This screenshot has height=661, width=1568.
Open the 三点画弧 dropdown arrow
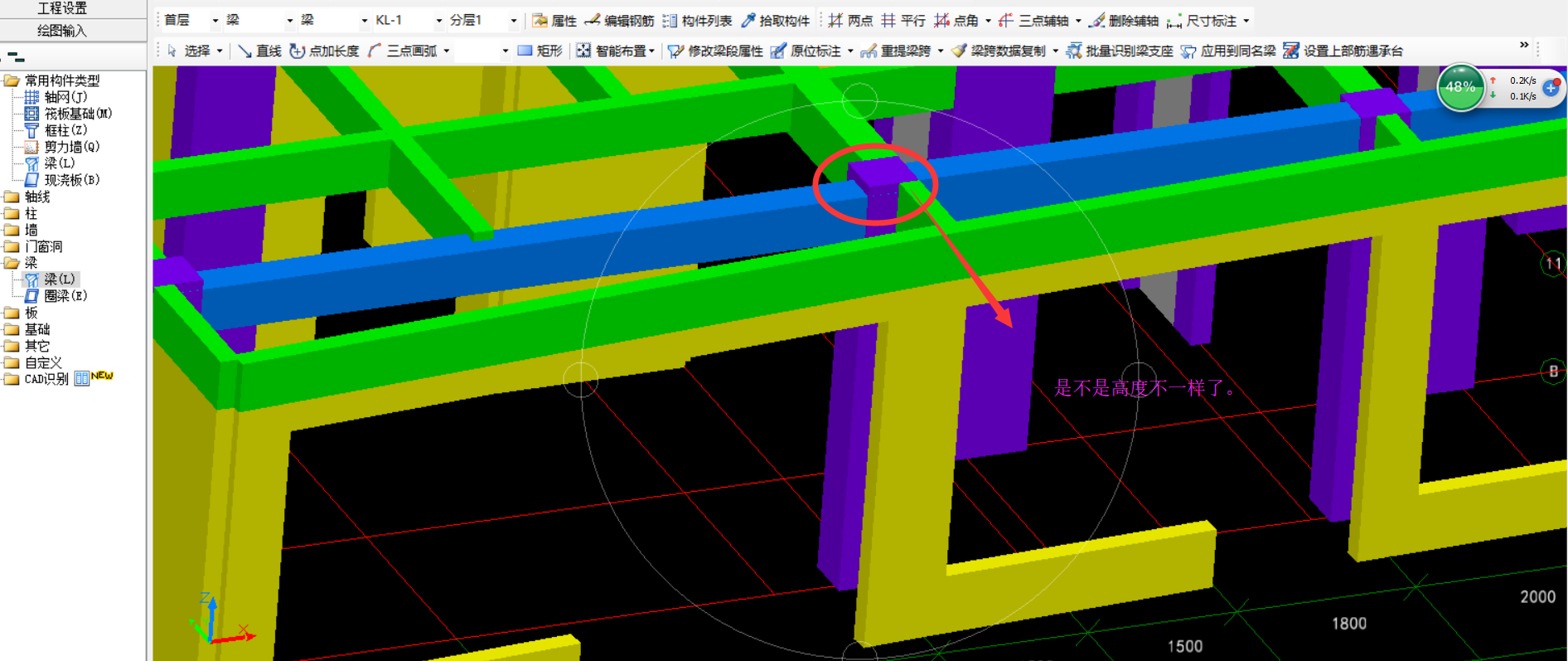(447, 51)
